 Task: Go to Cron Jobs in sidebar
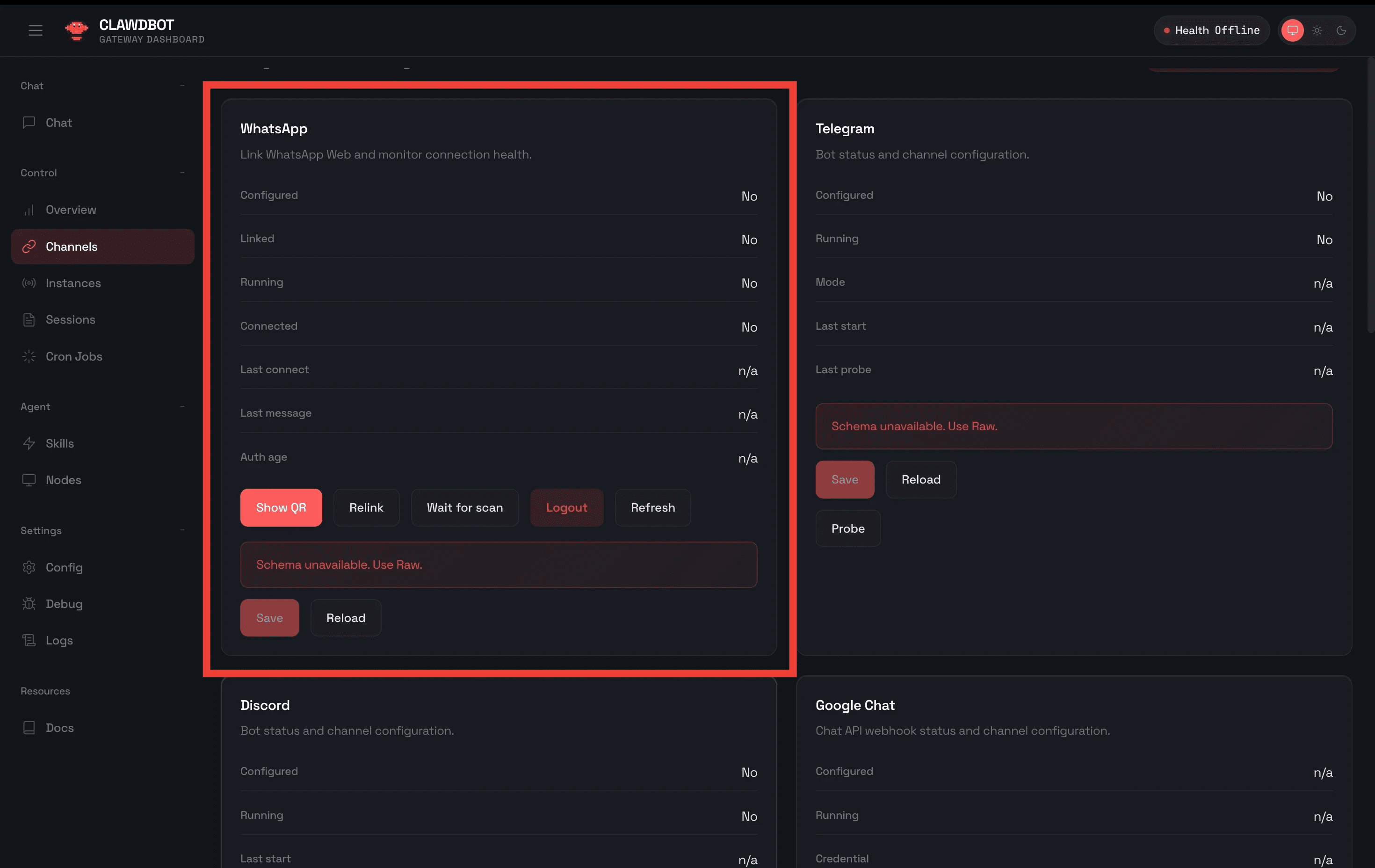pyautogui.click(x=74, y=356)
